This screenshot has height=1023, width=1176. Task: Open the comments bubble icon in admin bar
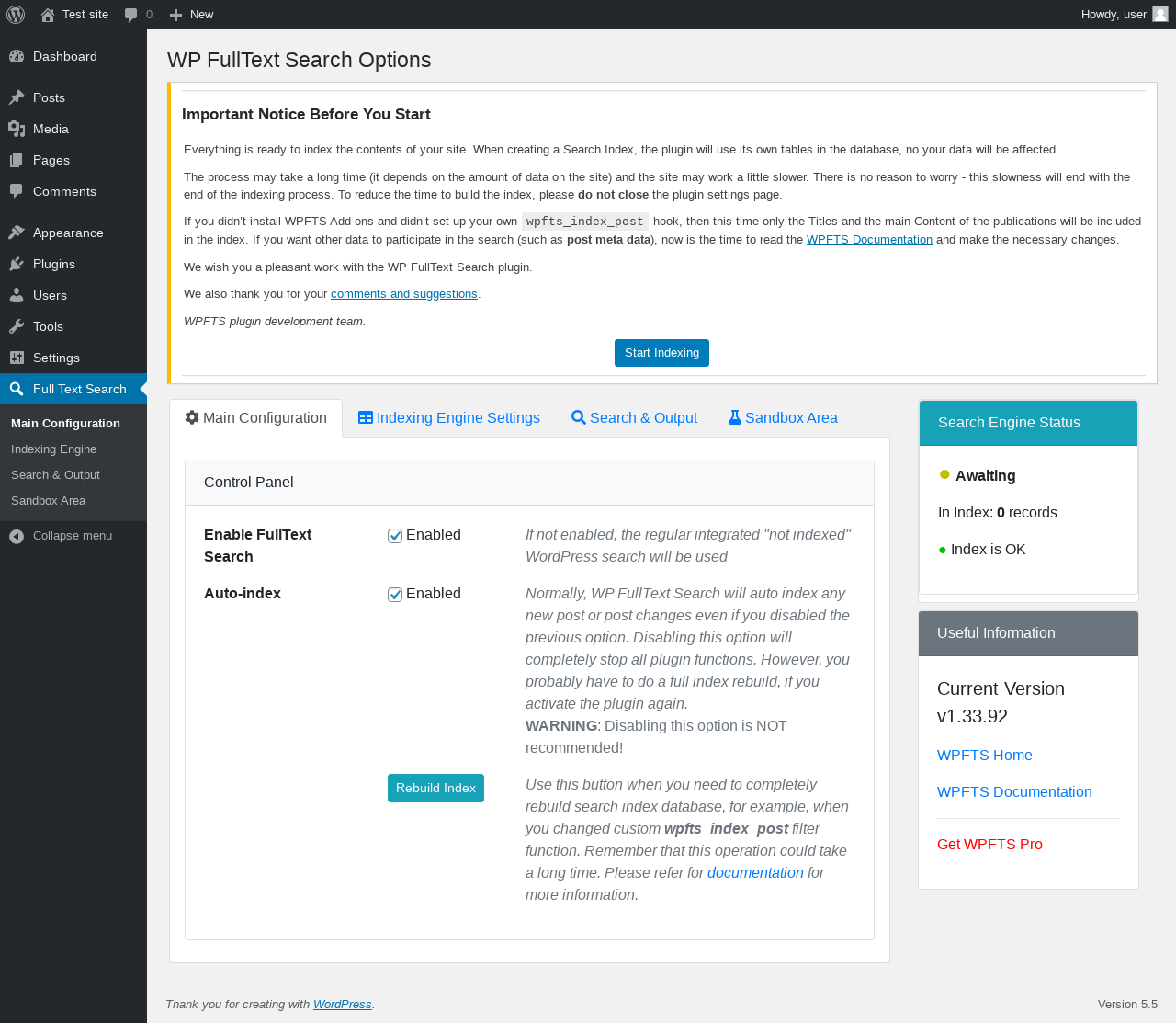(131, 15)
